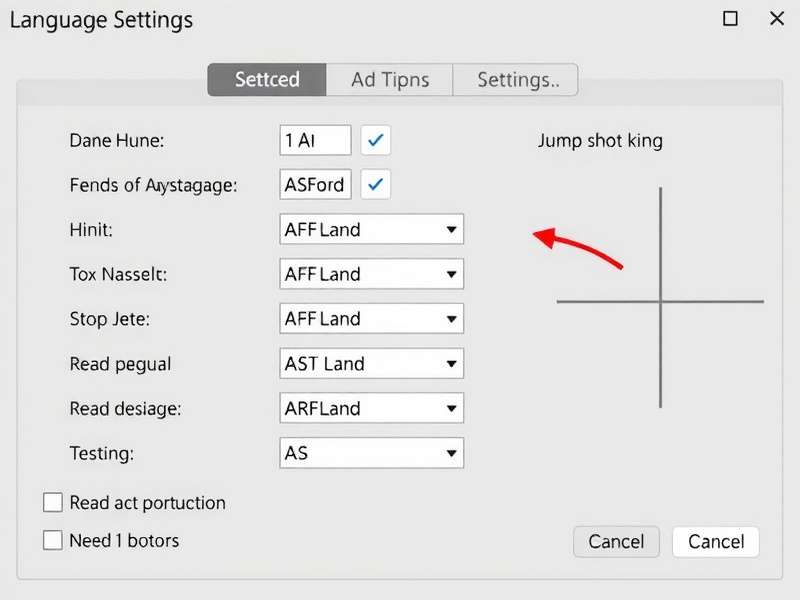Switch to the Ad Tipns tab

click(x=390, y=79)
